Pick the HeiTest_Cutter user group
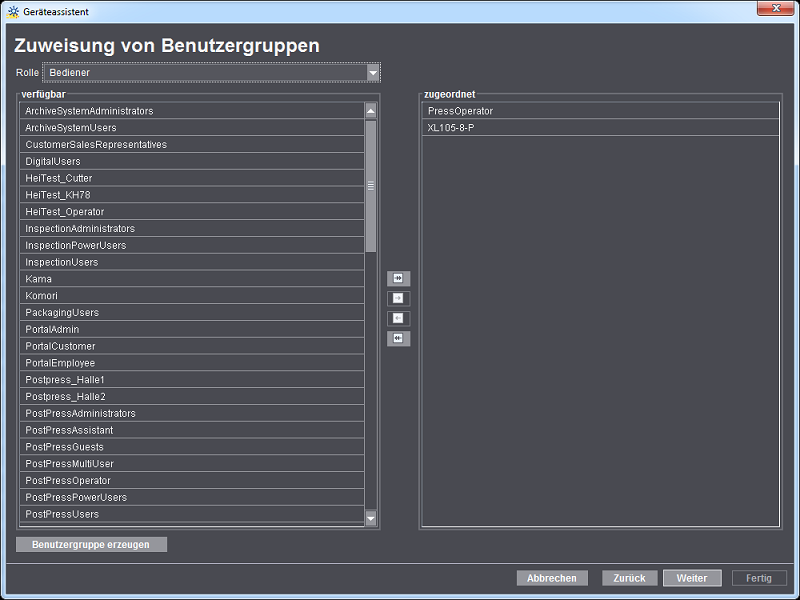Image resolution: width=800 pixels, height=600 pixels. coord(190,178)
